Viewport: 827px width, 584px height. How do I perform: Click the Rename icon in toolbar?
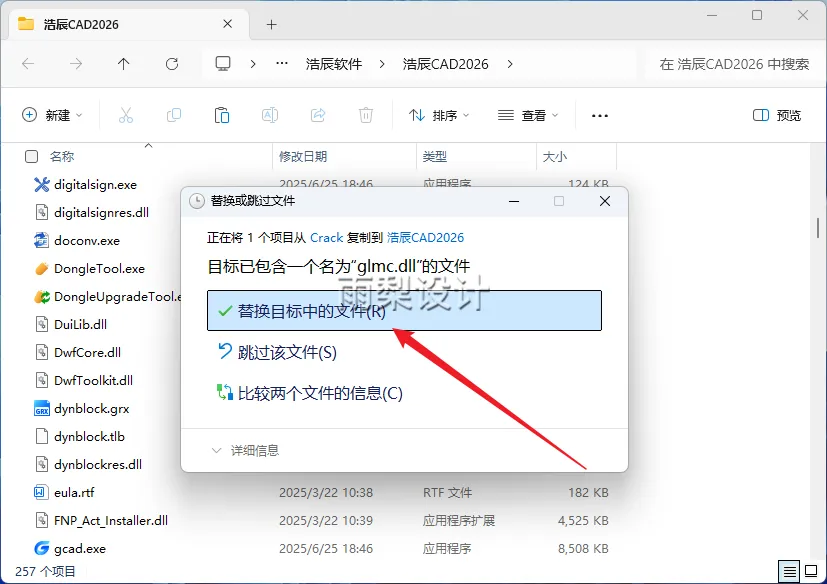[x=270, y=115]
